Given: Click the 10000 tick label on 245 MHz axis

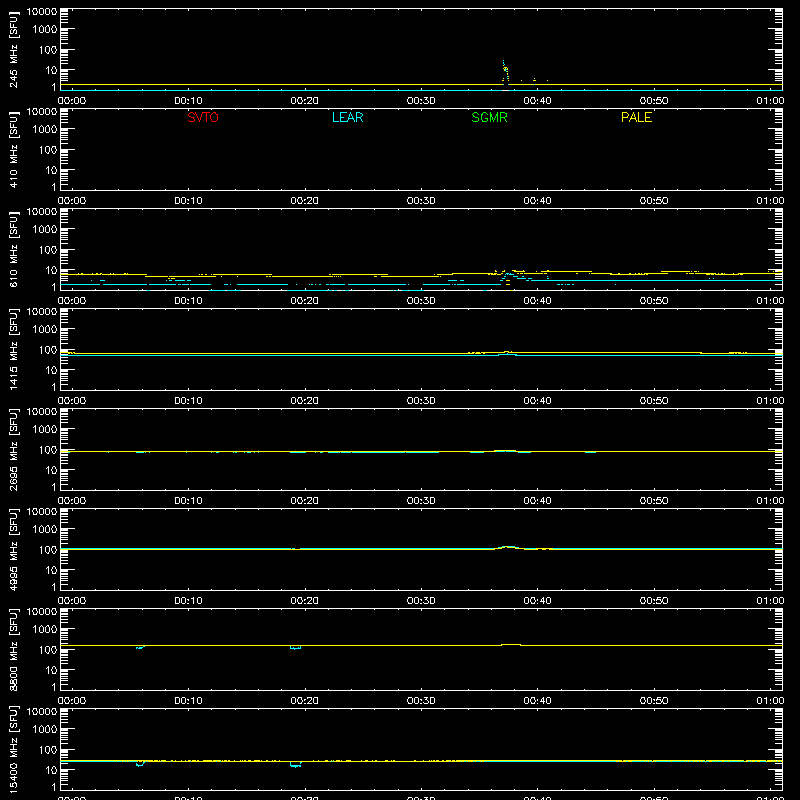Looking at the screenshot, I should pyautogui.click(x=42, y=12).
